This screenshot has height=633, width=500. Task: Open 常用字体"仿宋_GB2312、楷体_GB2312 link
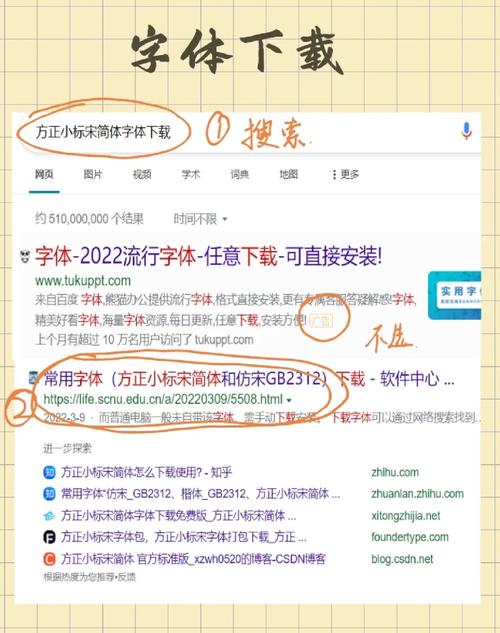coord(201,494)
